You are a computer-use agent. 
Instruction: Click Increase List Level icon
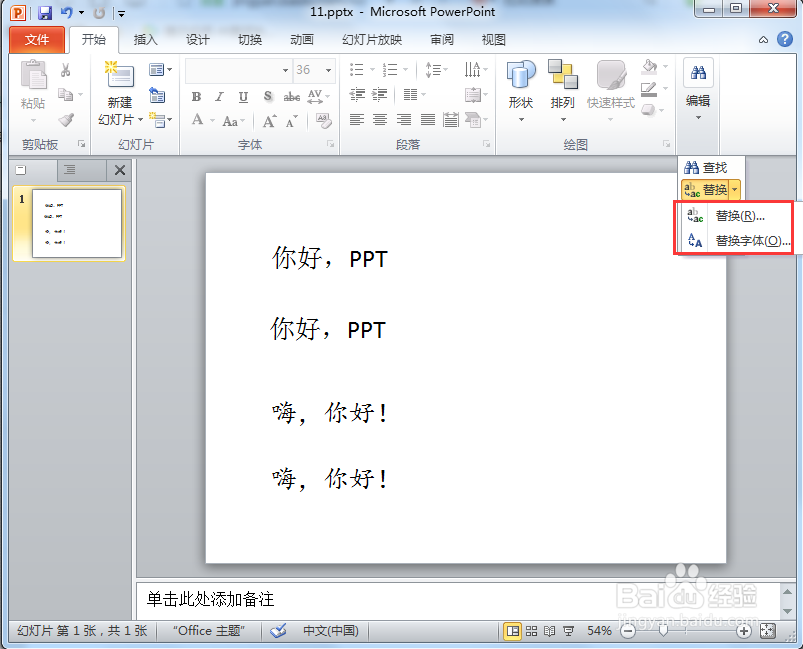click(x=379, y=95)
